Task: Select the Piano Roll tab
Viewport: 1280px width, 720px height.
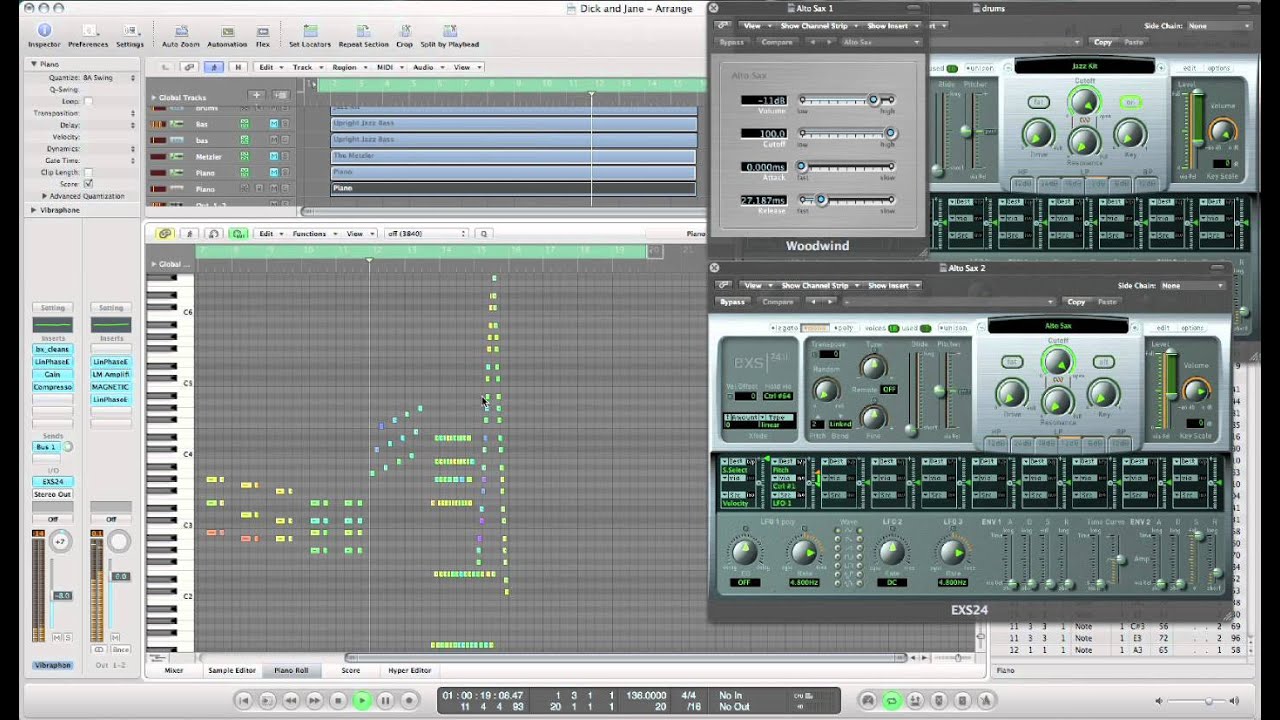Action: (x=291, y=670)
